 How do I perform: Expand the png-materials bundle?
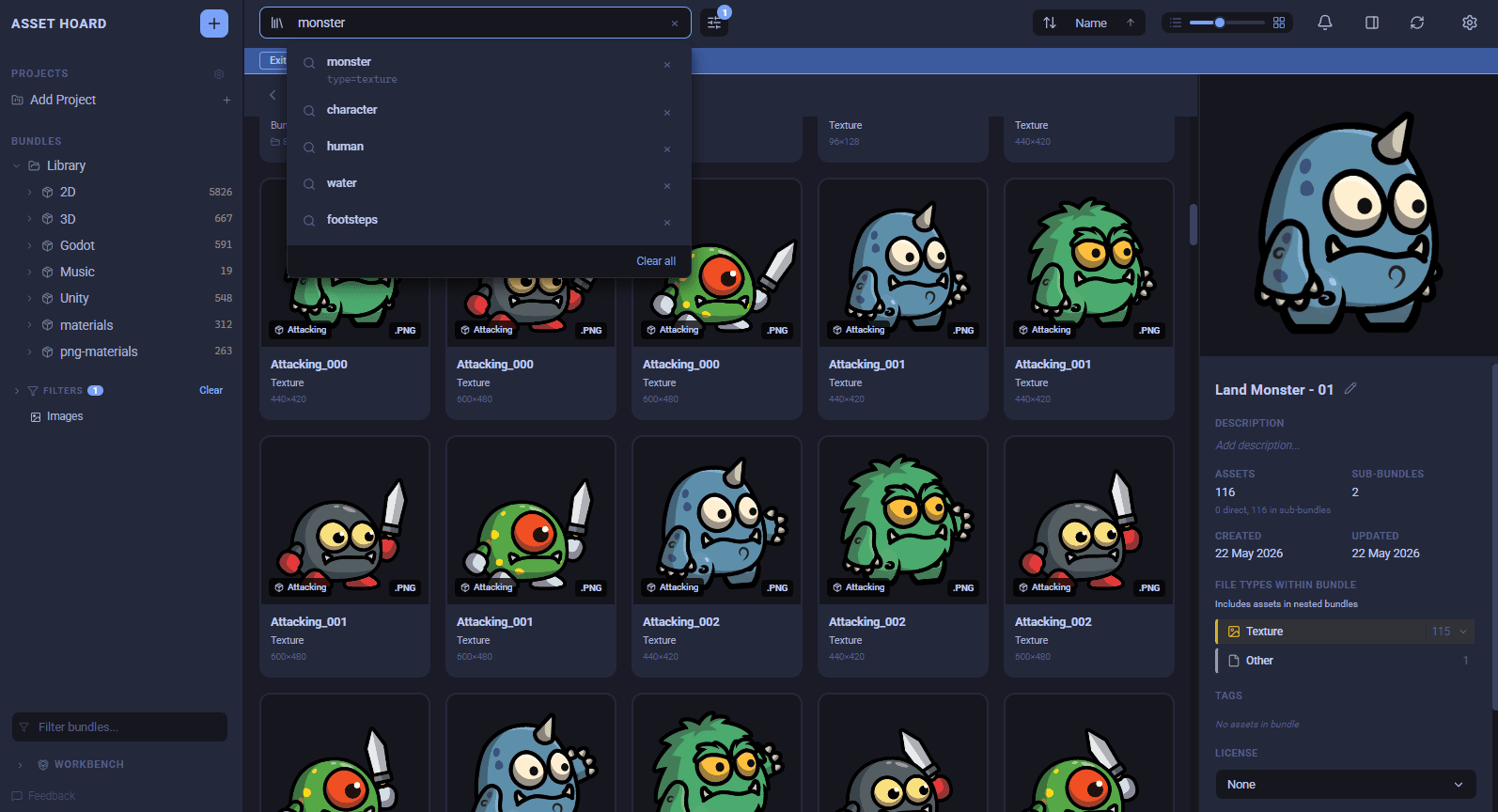click(29, 351)
